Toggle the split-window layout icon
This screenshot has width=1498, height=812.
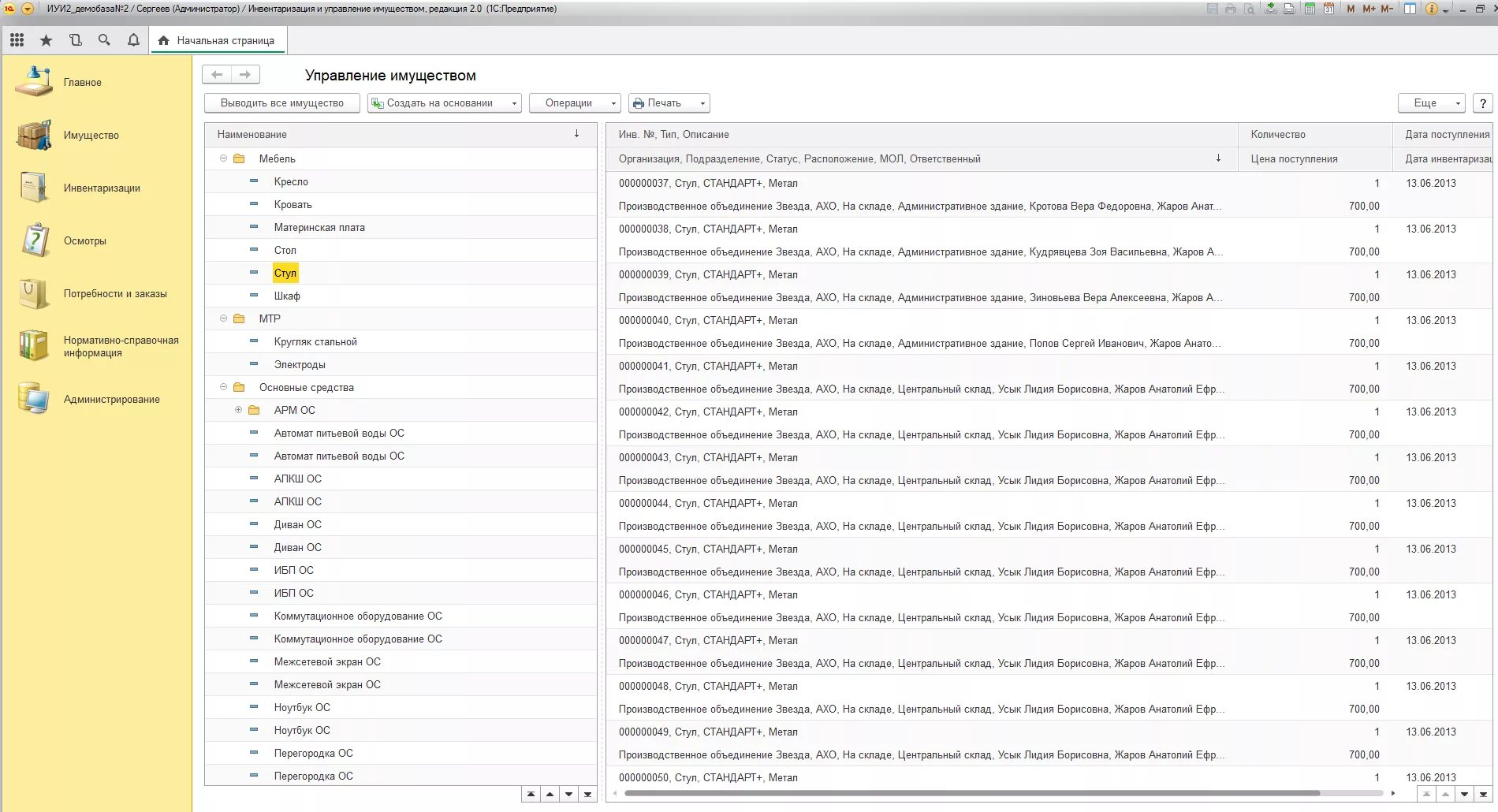(x=1409, y=9)
